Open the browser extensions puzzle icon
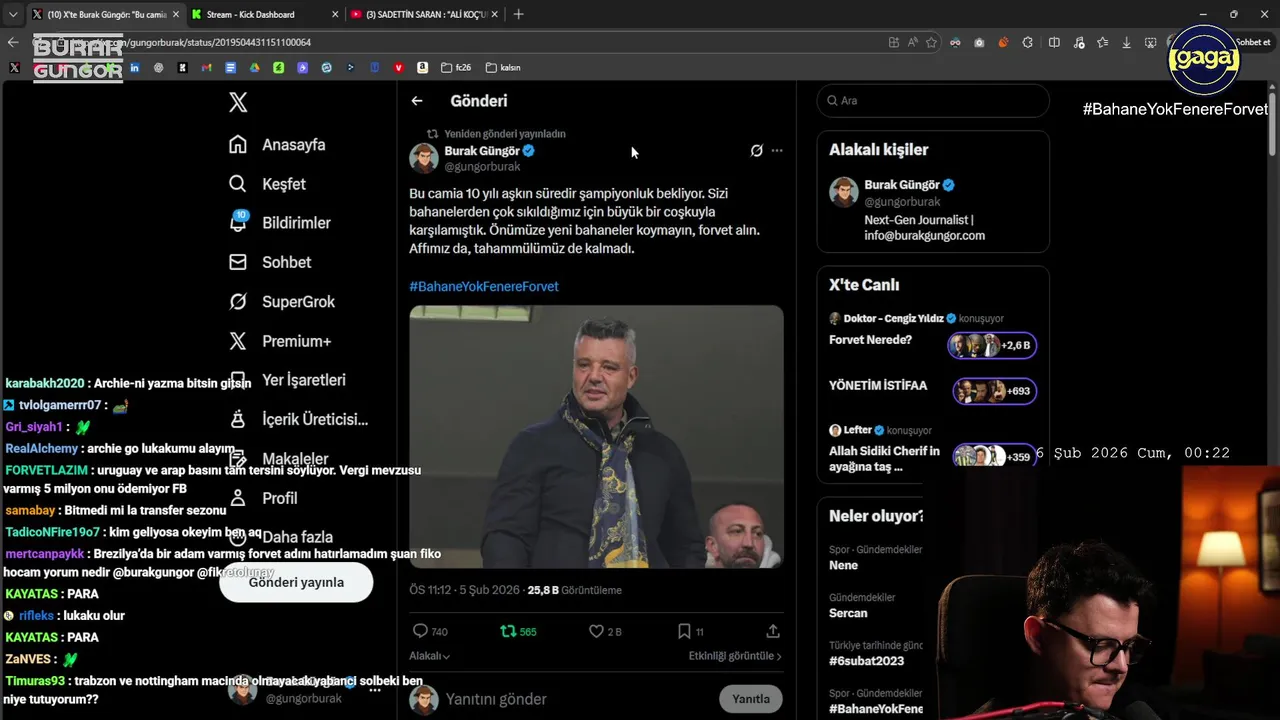Image resolution: width=1280 pixels, height=720 pixels. (1027, 42)
